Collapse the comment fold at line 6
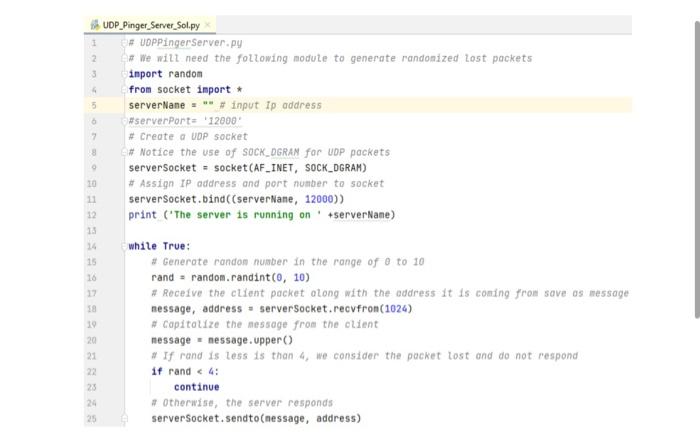Viewport: 700px width, 448px height. pyautogui.click(x=124, y=121)
